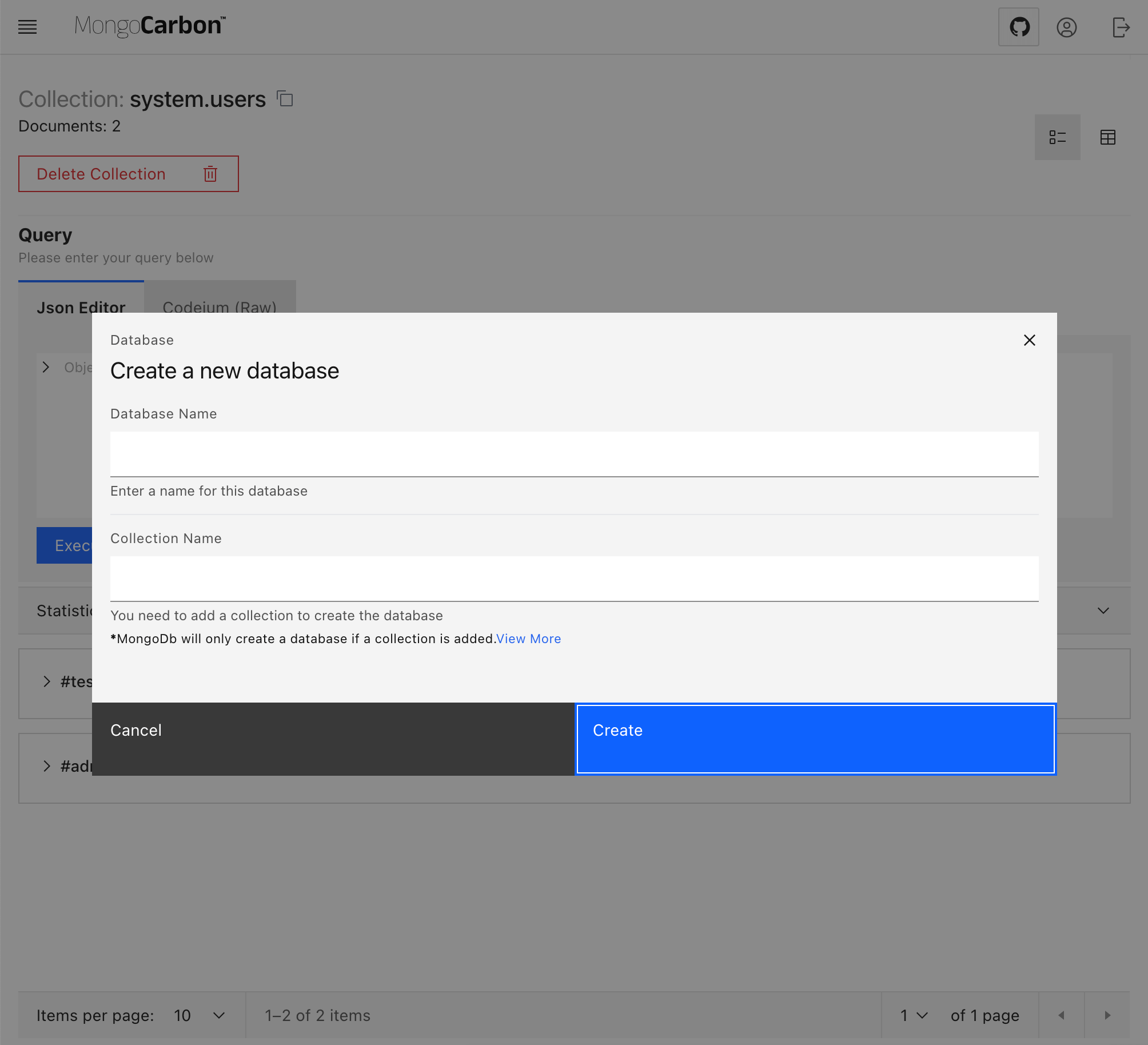
Task: Switch to the Codeium (Raw) tab
Action: 220,308
